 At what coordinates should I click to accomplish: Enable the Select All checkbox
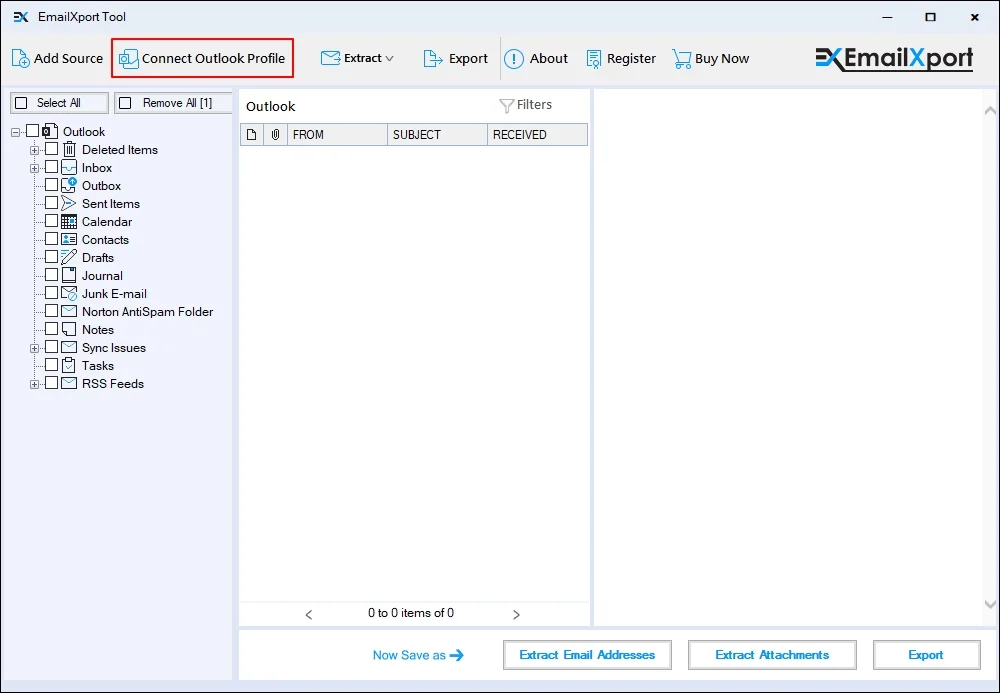pos(22,102)
